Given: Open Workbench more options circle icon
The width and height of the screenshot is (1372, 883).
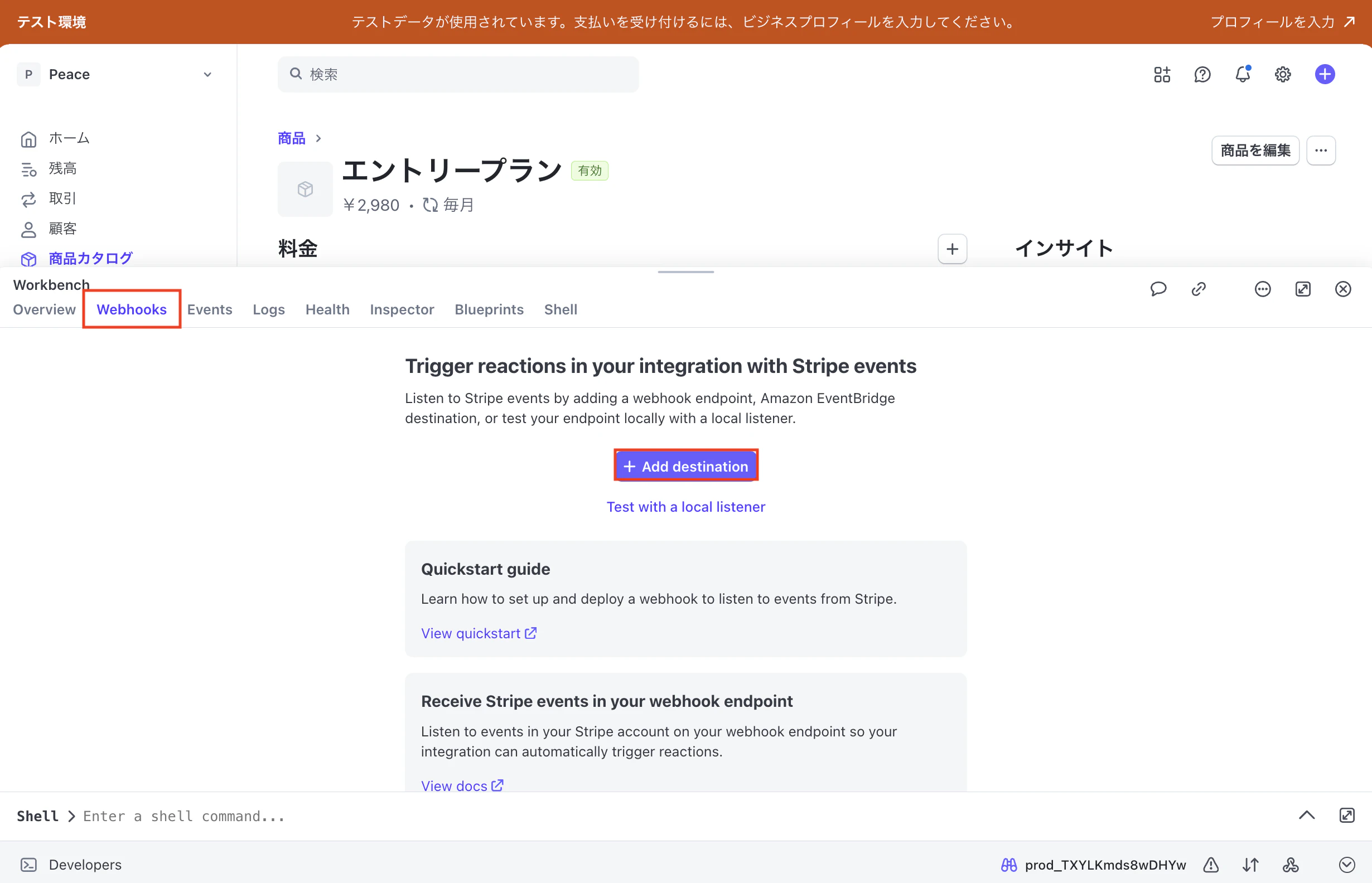Looking at the screenshot, I should [1263, 289].
